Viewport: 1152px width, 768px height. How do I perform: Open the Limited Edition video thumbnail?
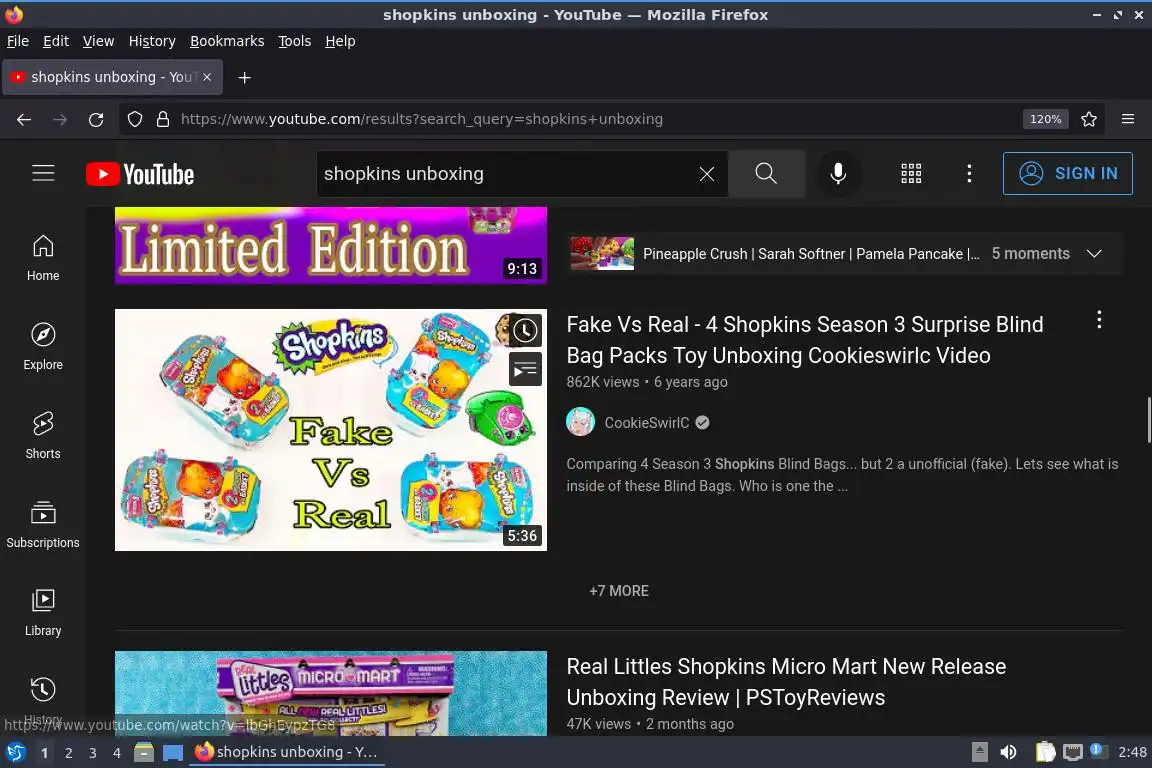331,245
